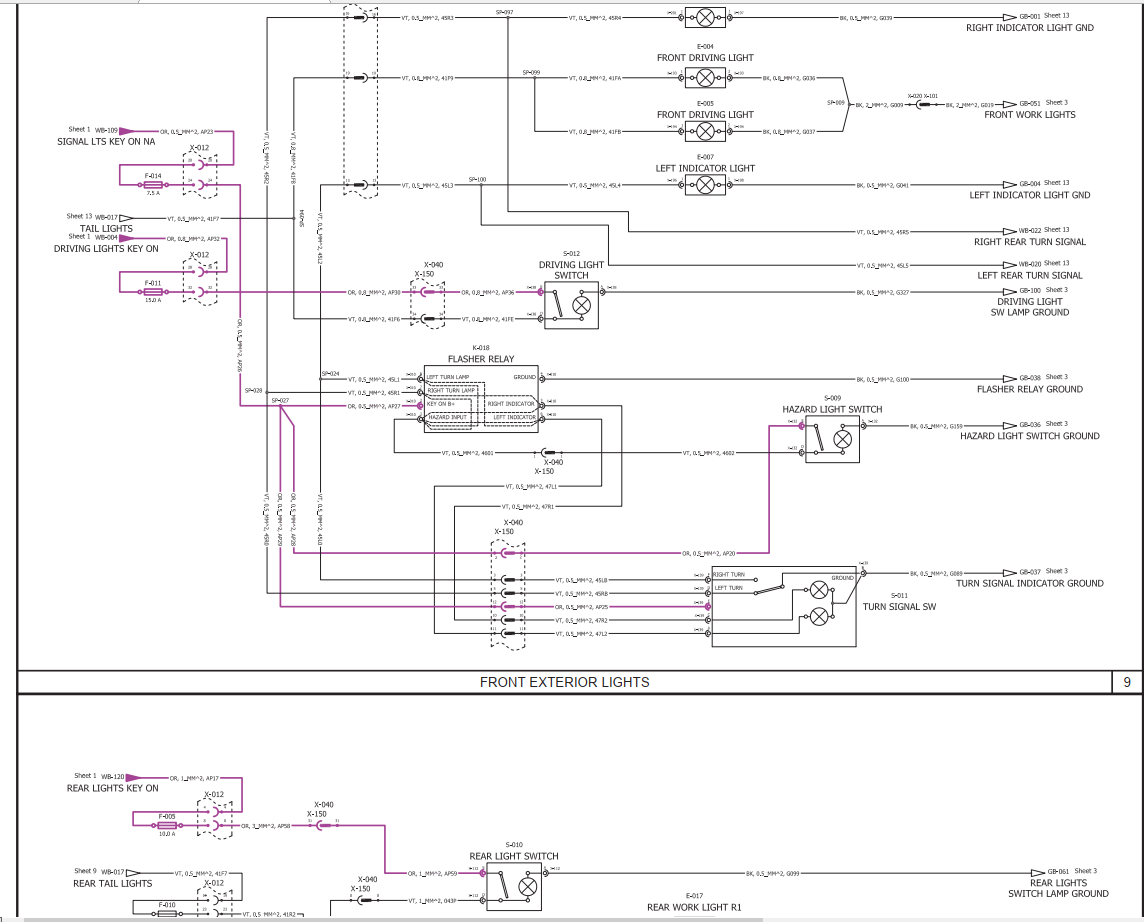Click the F-011 15.0 A fuse symbol
The image size is (1144, 922).
click(x=154, y=292)
